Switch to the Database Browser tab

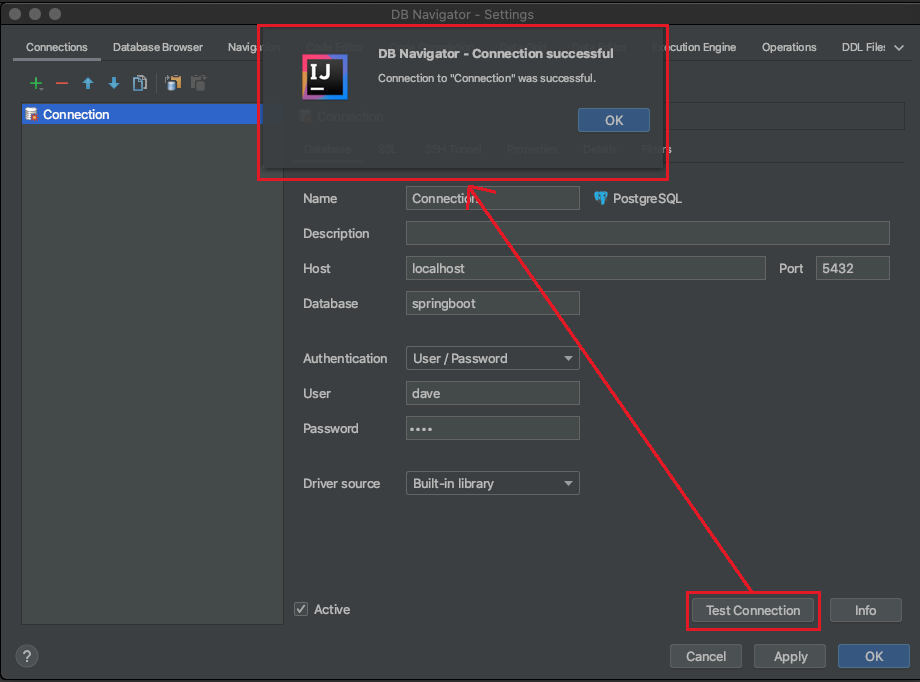pos(158,47)
